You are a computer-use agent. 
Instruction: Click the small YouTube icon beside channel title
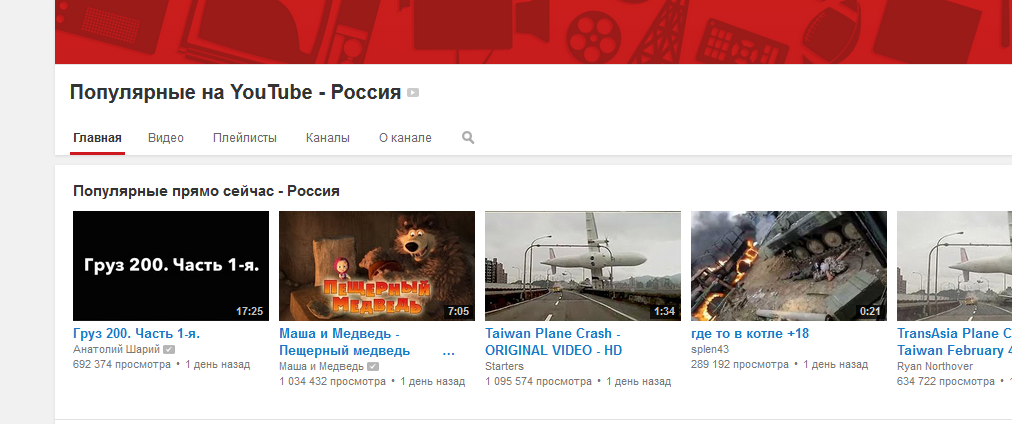pyautogui.click(x=413, y=93)
